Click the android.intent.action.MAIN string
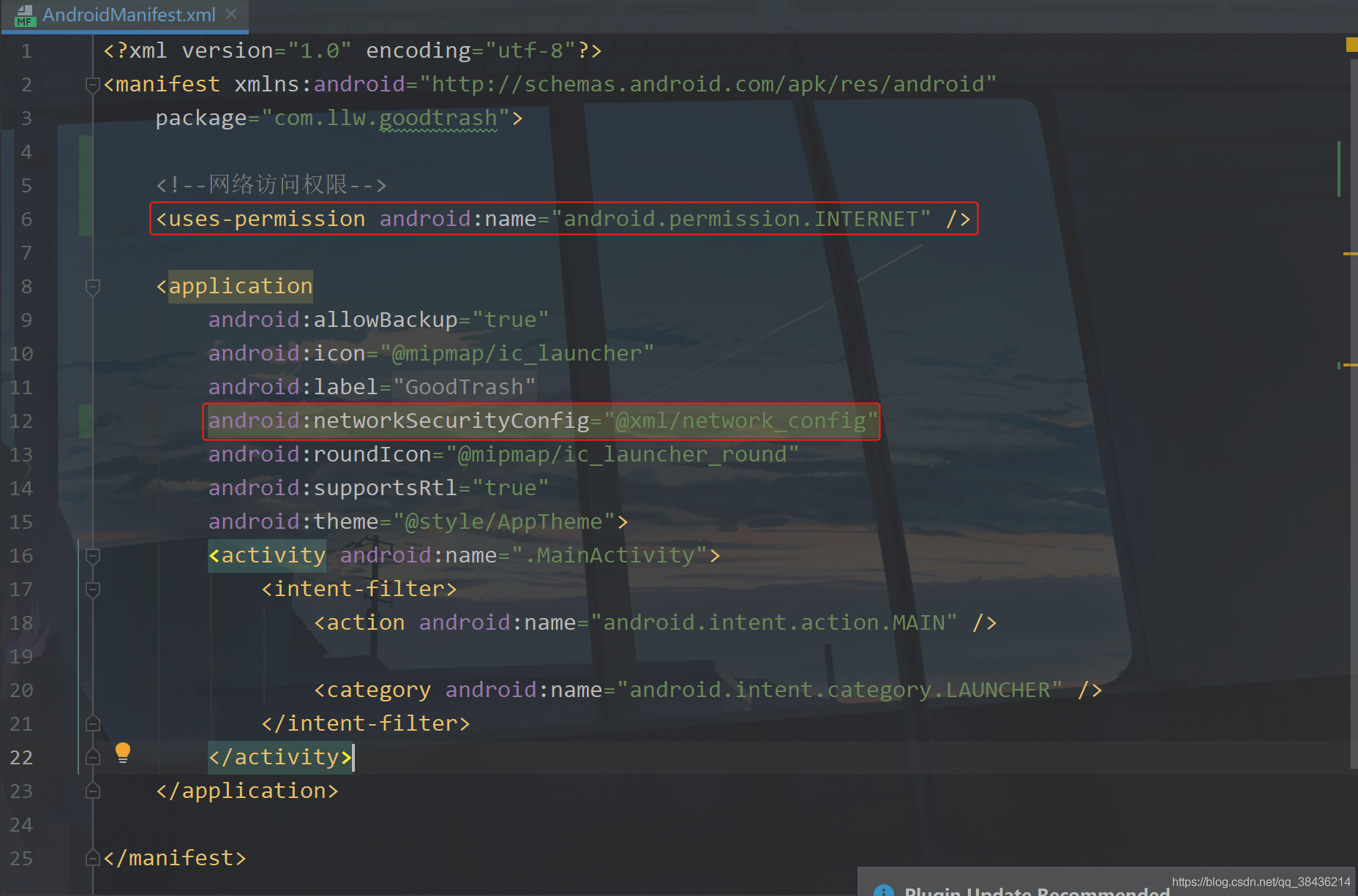 coord(774,622)
